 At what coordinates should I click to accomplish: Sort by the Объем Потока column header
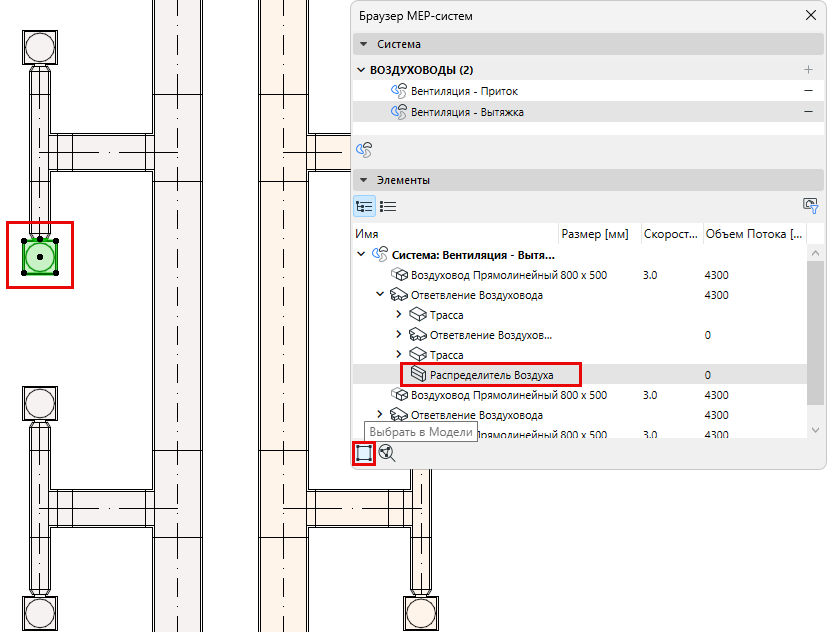click(755, 234)
